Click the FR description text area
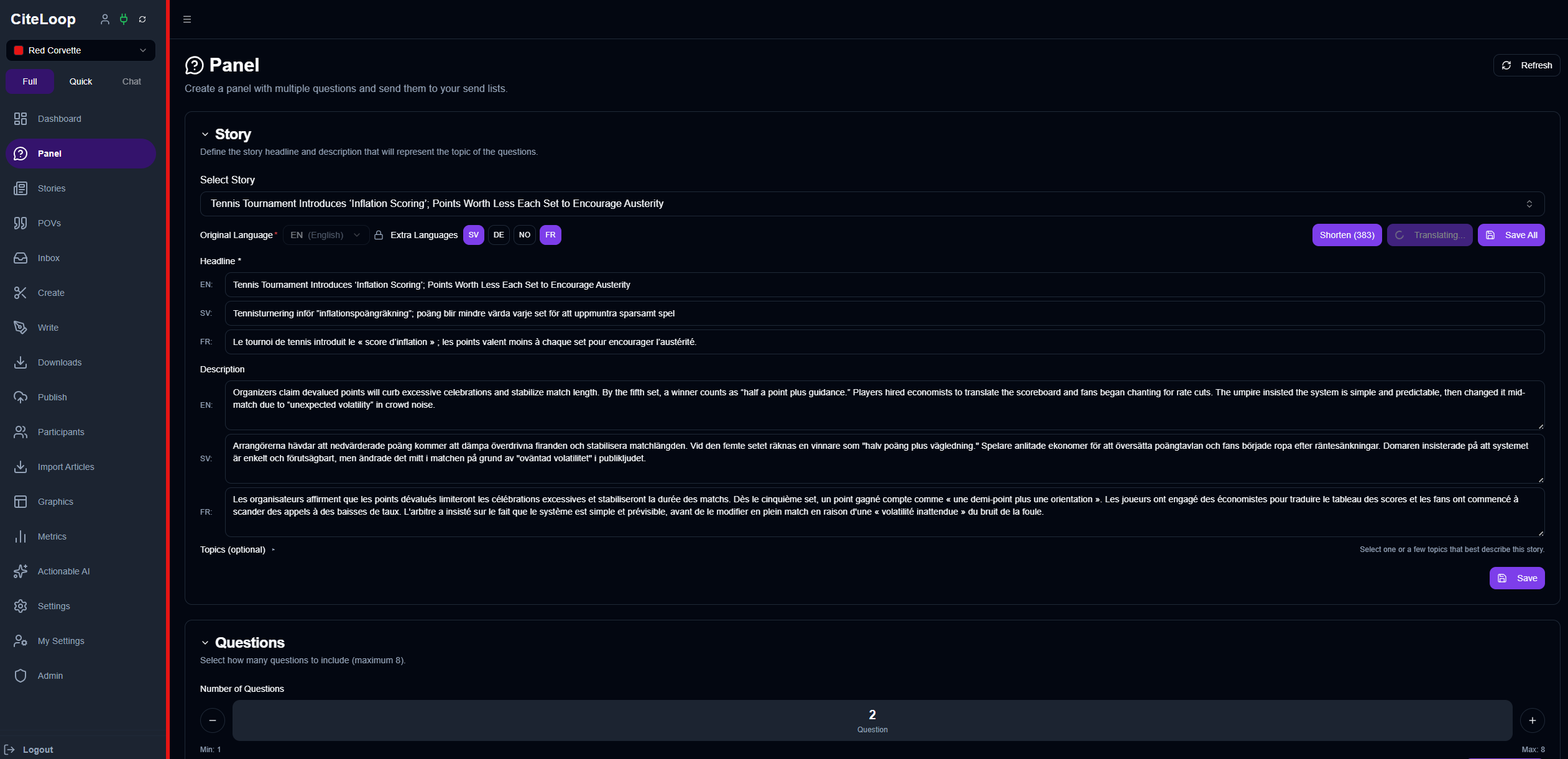 point(884,512)
